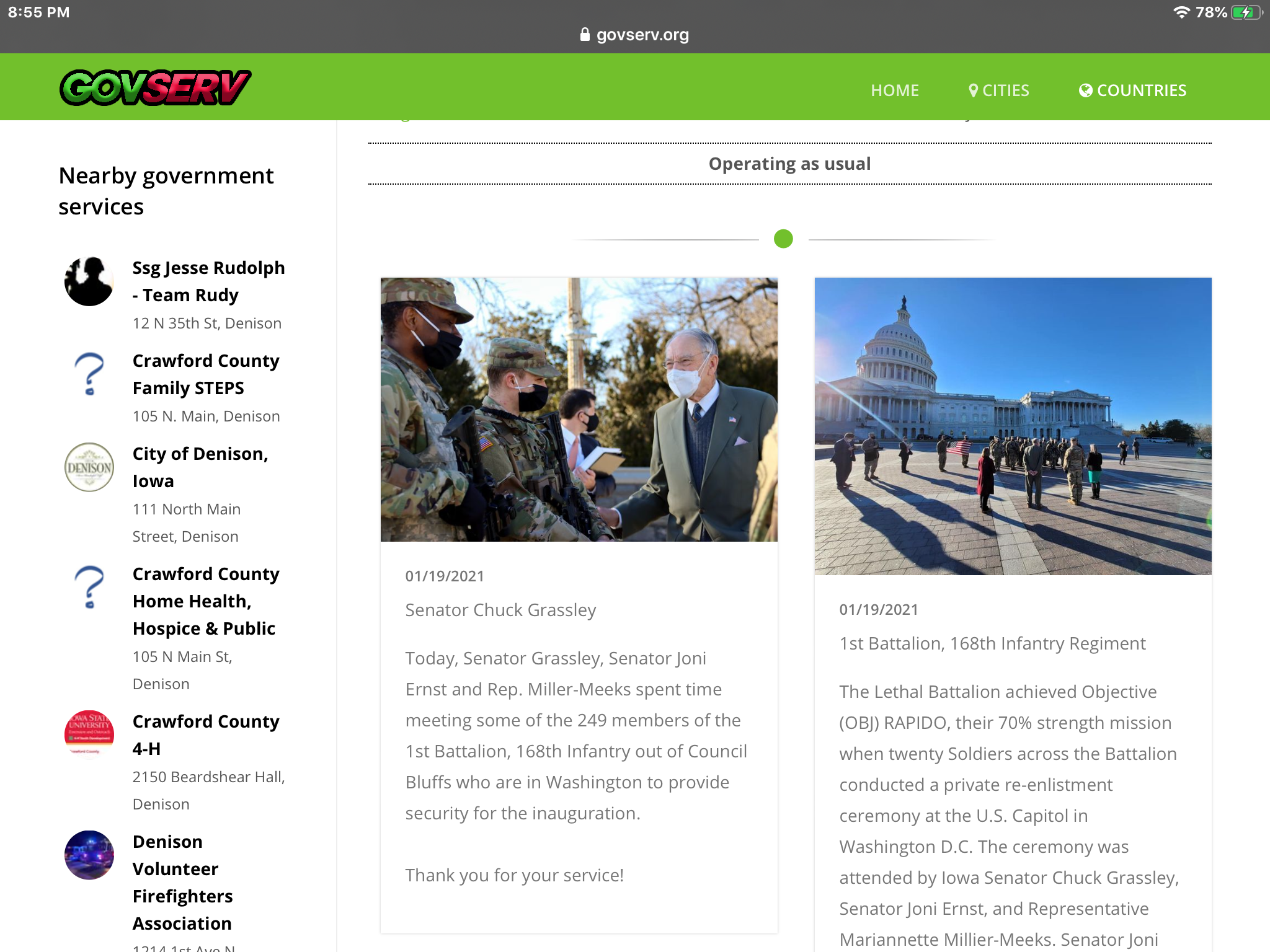Image resolution: width=1270 pixels, height=952 pixels.
Task: Click Crawford County Family STEPS question mark icon
Action: coord(89,374)
